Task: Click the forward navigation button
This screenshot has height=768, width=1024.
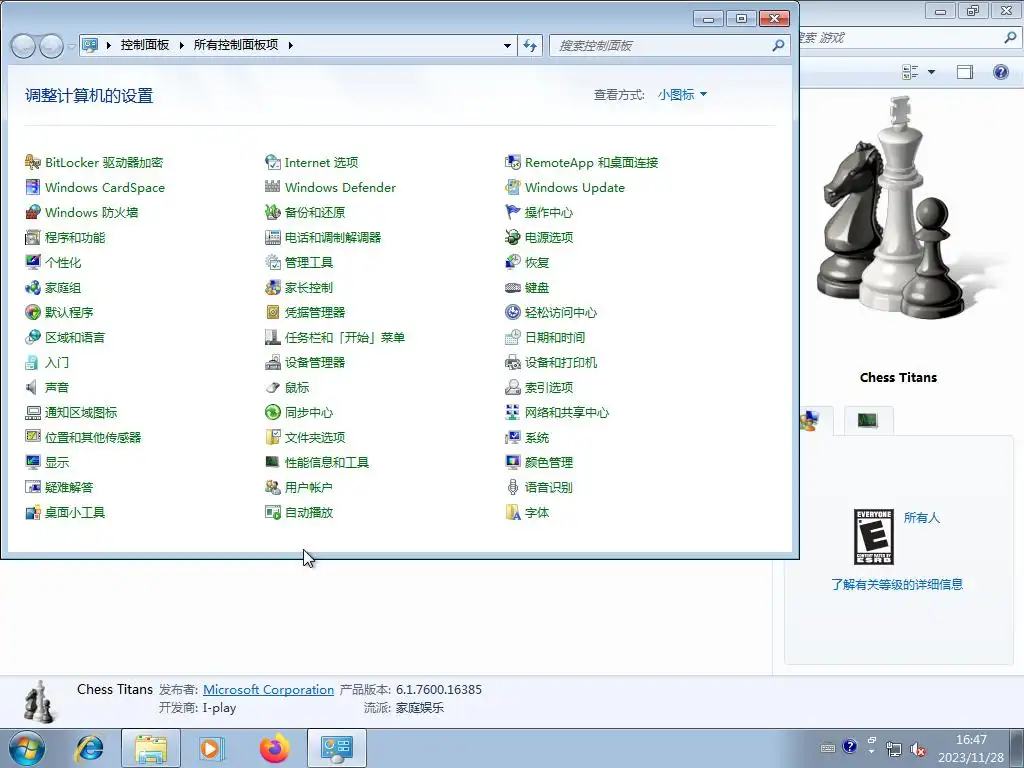Action: (x=52, y=46)
